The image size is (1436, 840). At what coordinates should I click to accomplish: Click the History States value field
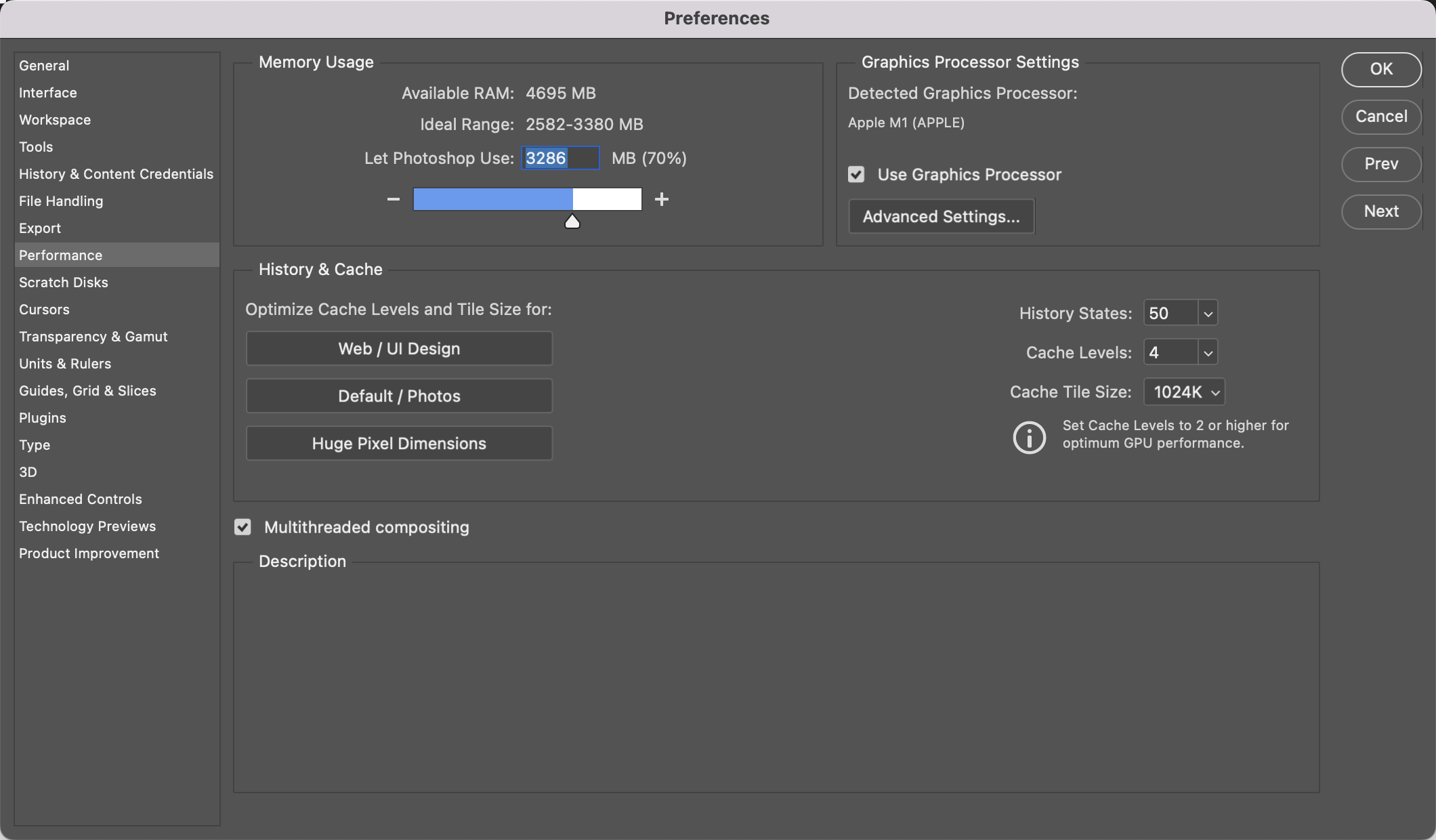click(x=1170, y=314)
